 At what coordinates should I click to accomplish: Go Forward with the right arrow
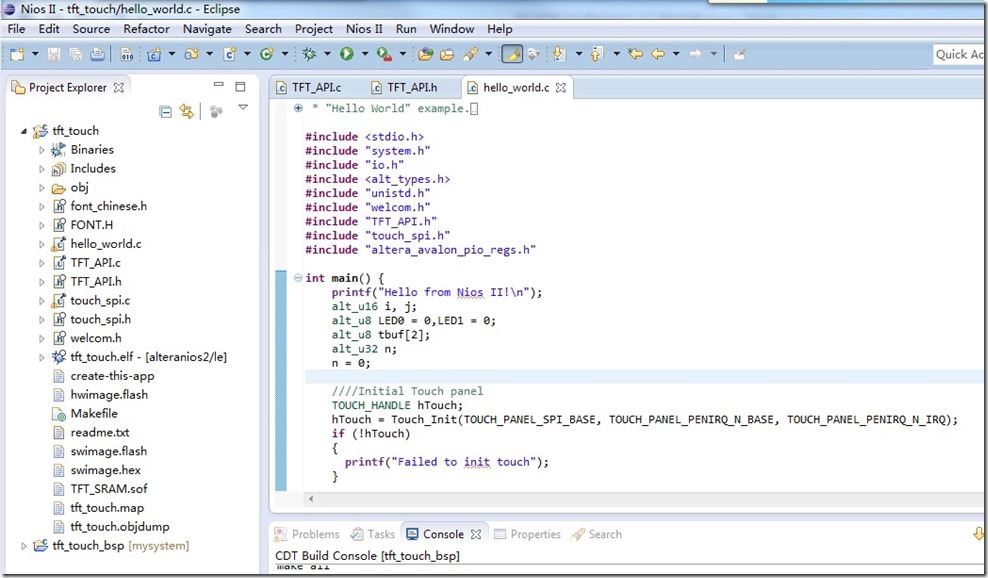click(x=695, y=54)
